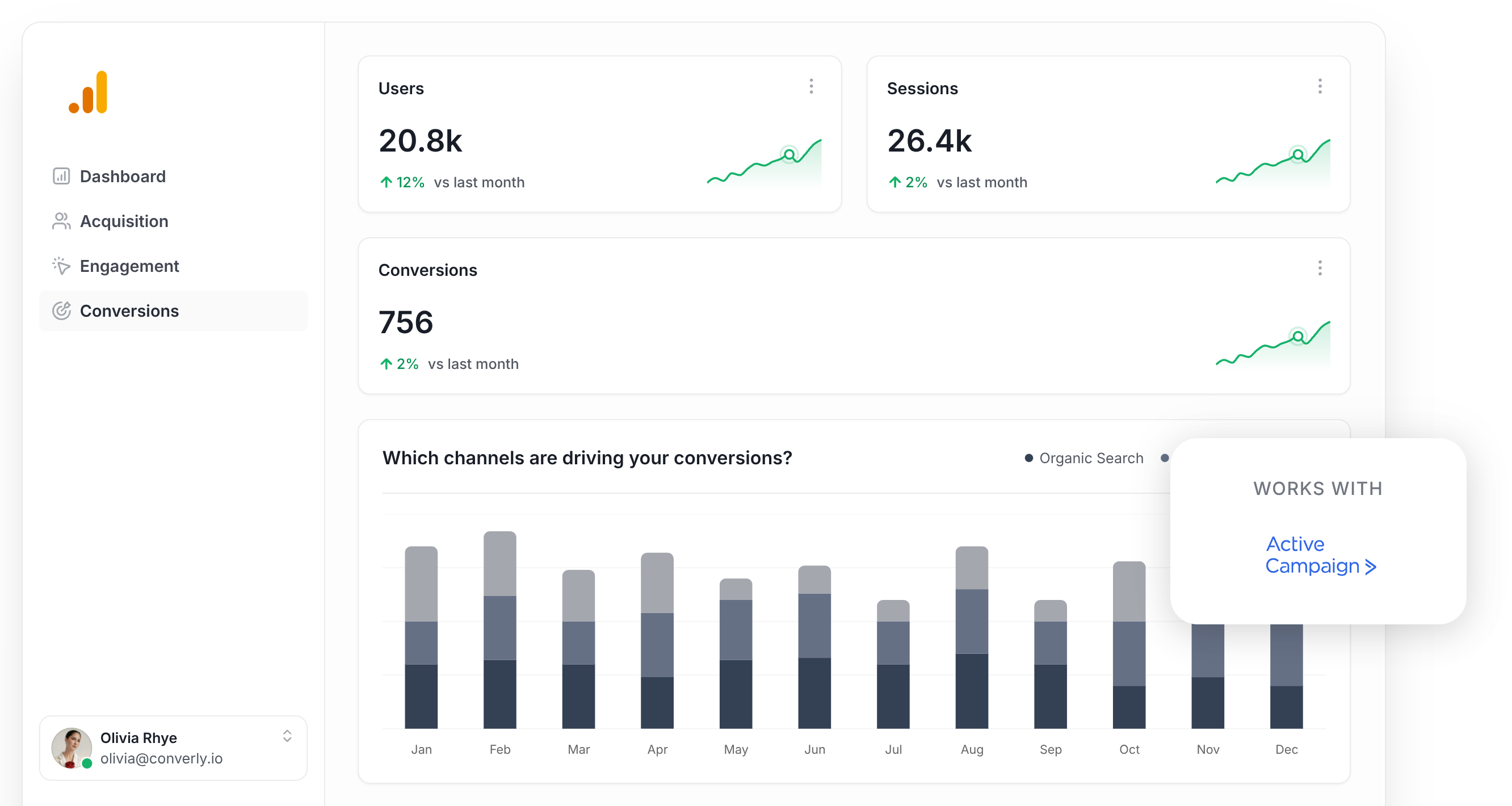Navigate to Acquisition in the sidebar
The width and height of the screenshot is (1512, 806).
point(124,221)
